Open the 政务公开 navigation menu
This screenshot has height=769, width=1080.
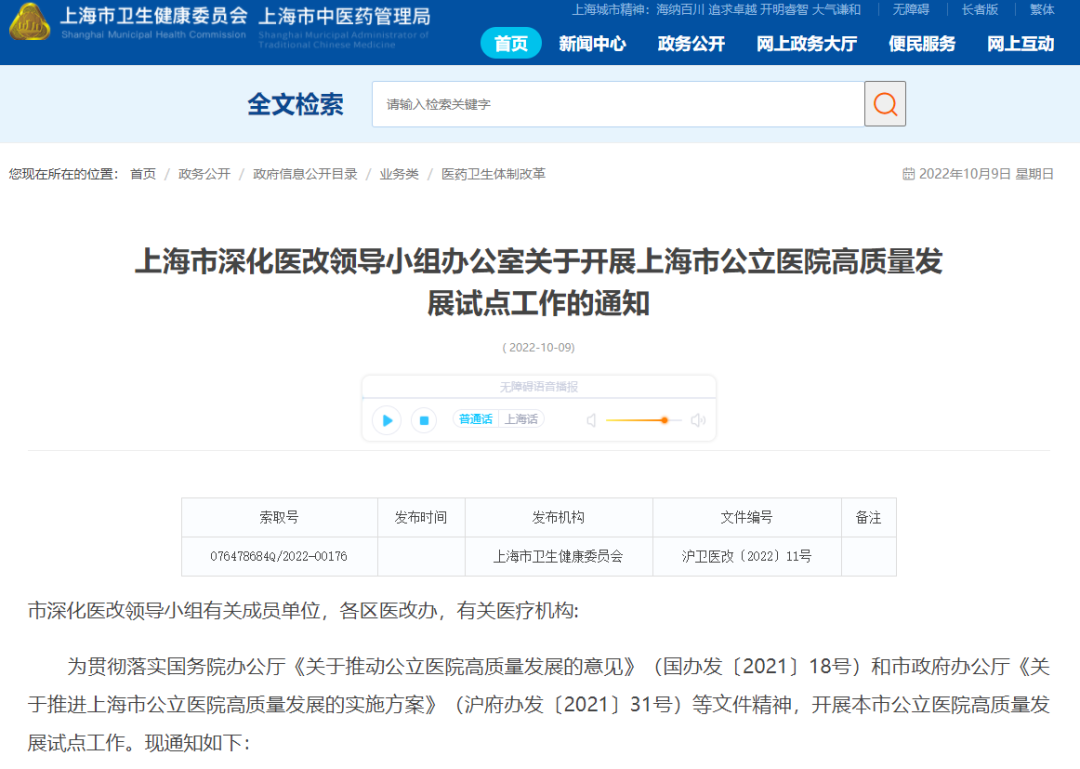691,44
